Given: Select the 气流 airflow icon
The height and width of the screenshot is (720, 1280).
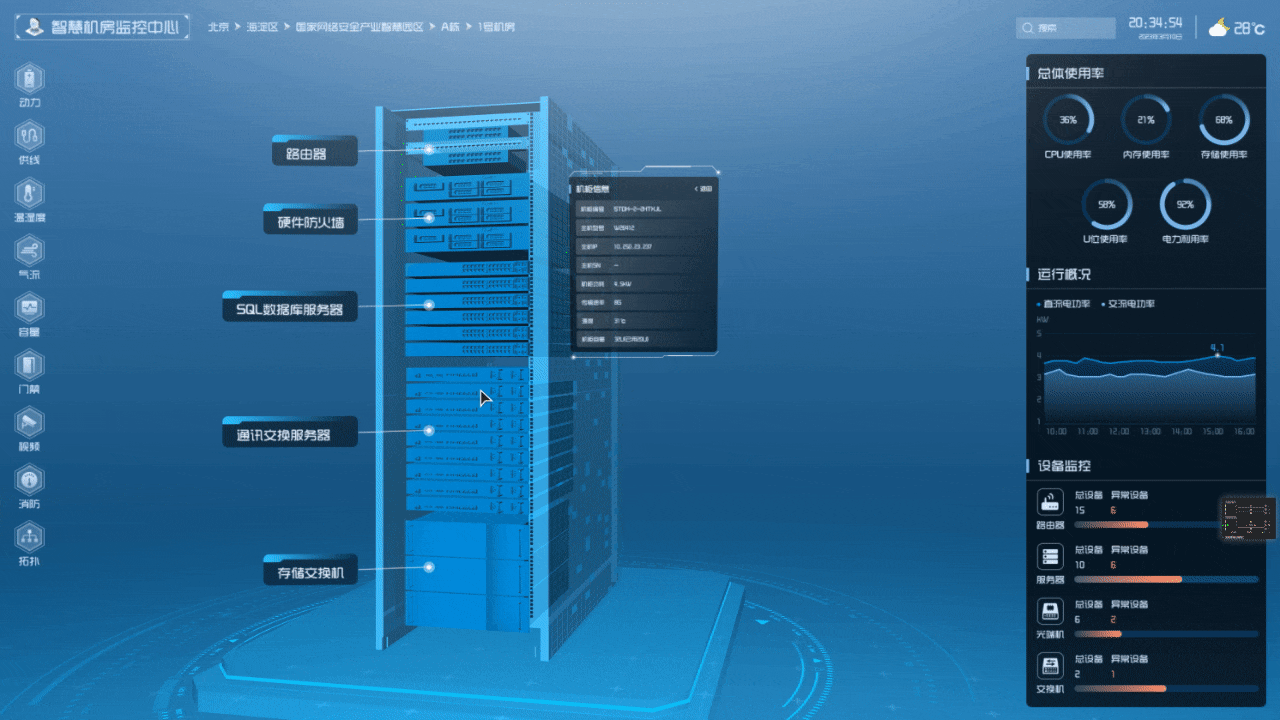Looking at the screenshot, I should click(x=30, y=249).
